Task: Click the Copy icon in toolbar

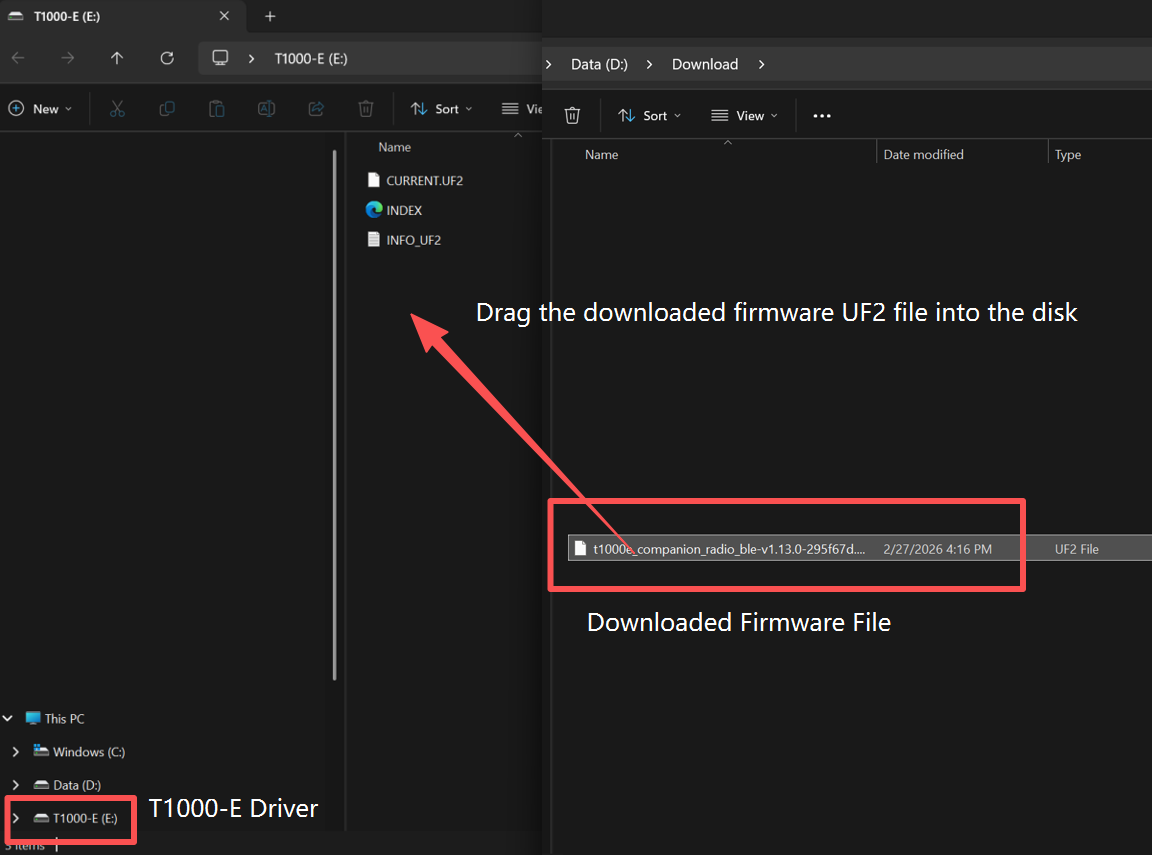Action: (x=167, y=109)
